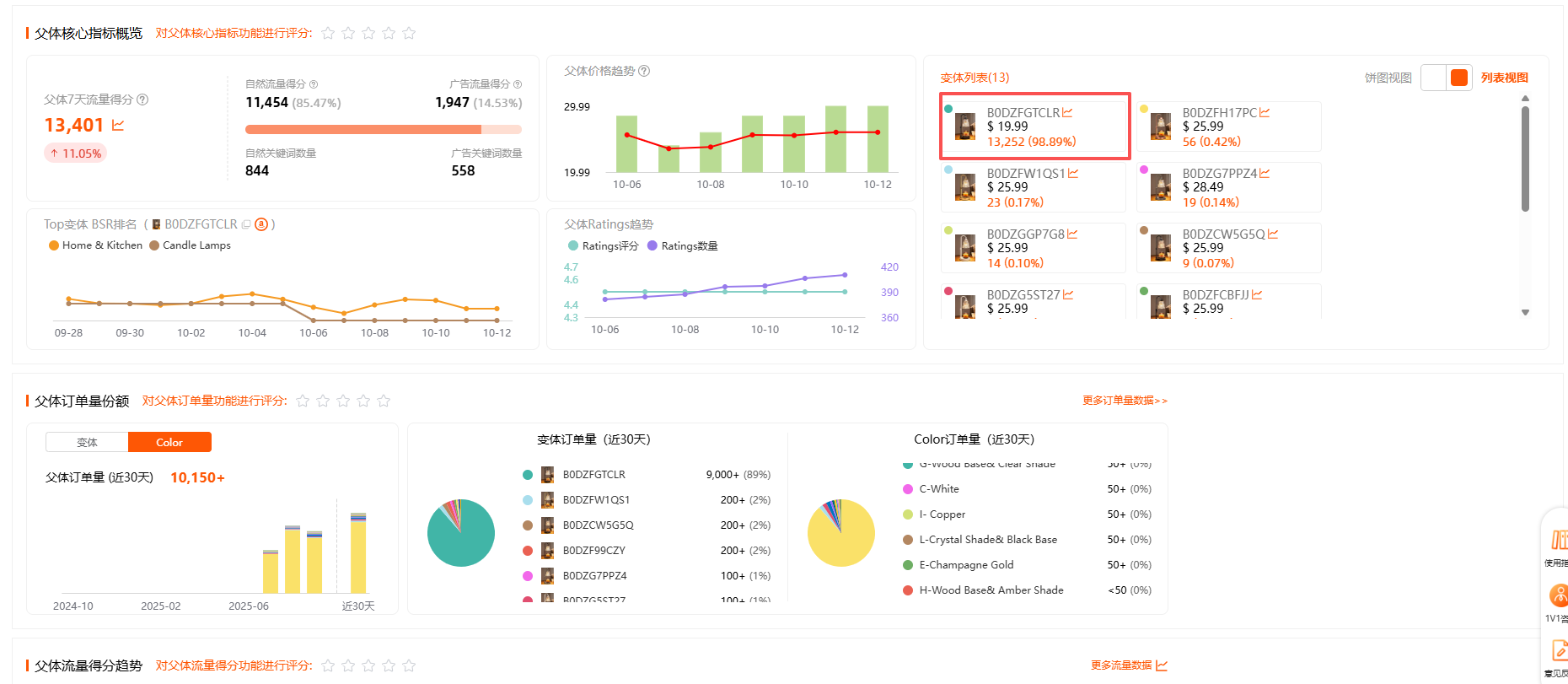This screenshot has width=1568, height=684.
Task: Click trend icon beside B0DZG7PPZ4 variant
Action: (1265, 174)
